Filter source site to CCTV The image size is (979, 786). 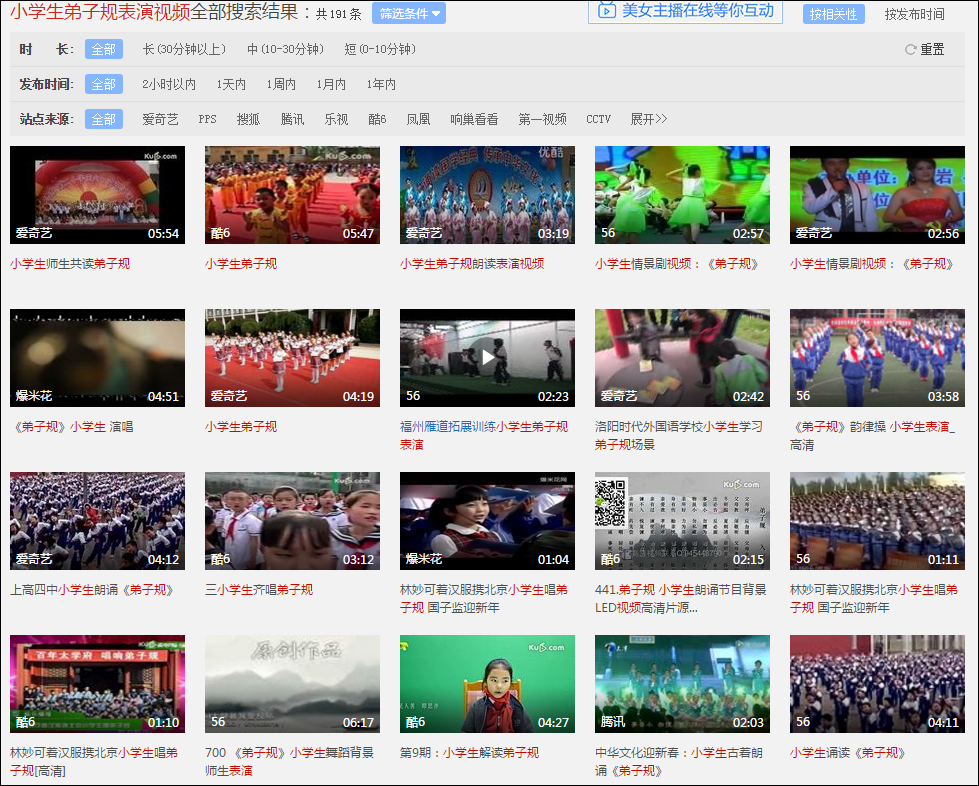coord(598,119)
